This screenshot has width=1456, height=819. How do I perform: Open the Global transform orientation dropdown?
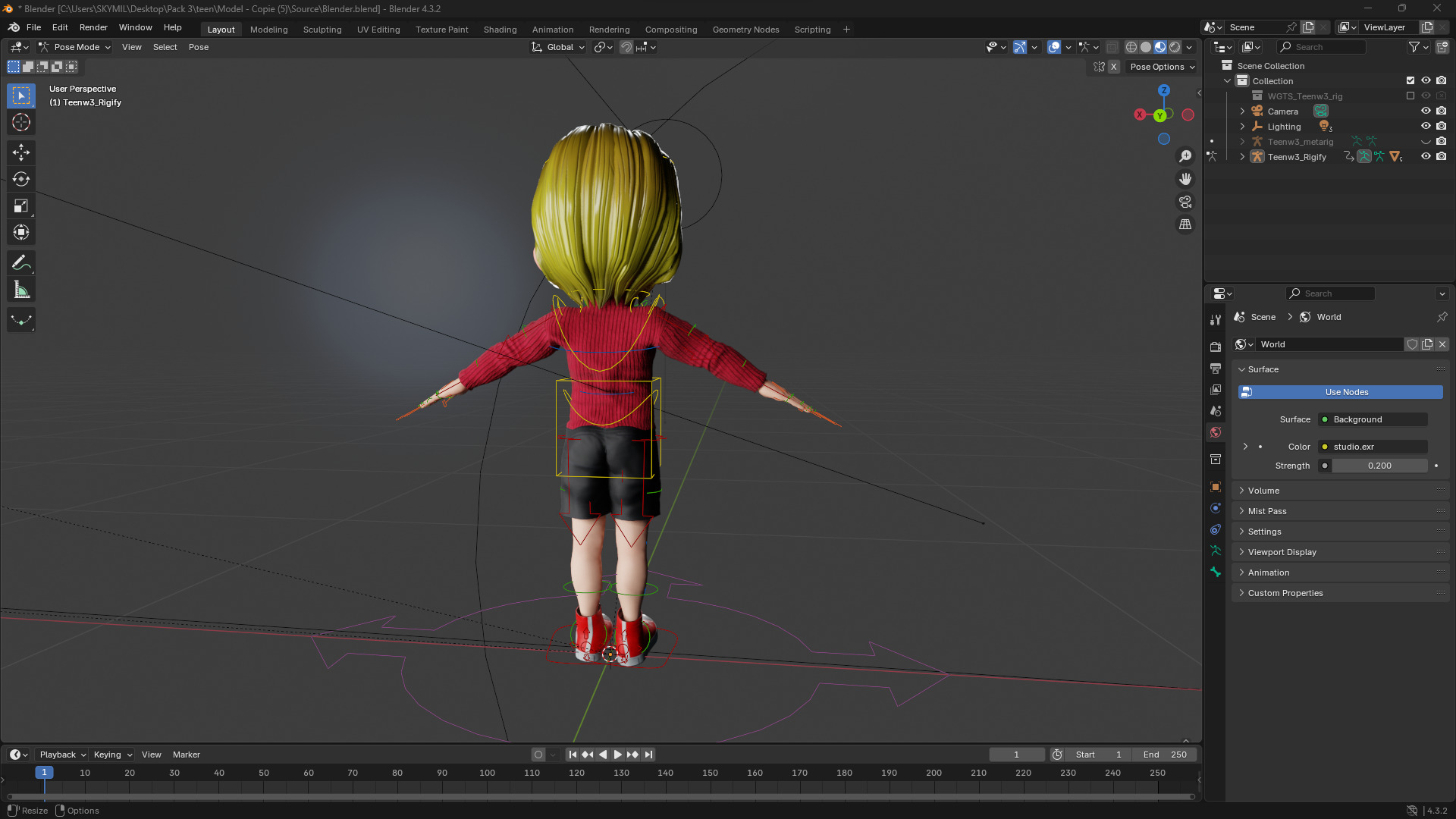pos(558,47)
